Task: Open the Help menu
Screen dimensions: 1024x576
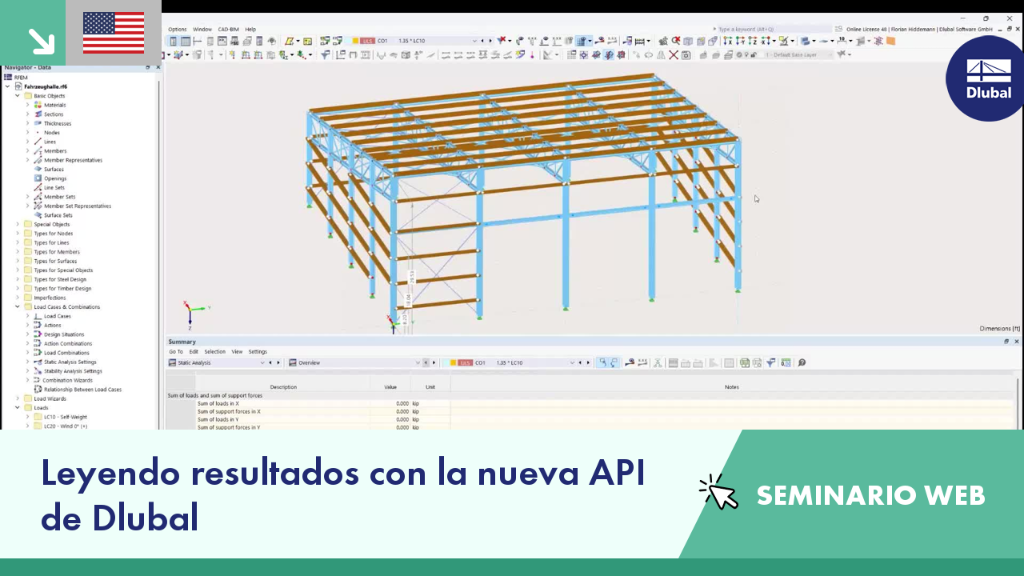Action: coord(250,29)
